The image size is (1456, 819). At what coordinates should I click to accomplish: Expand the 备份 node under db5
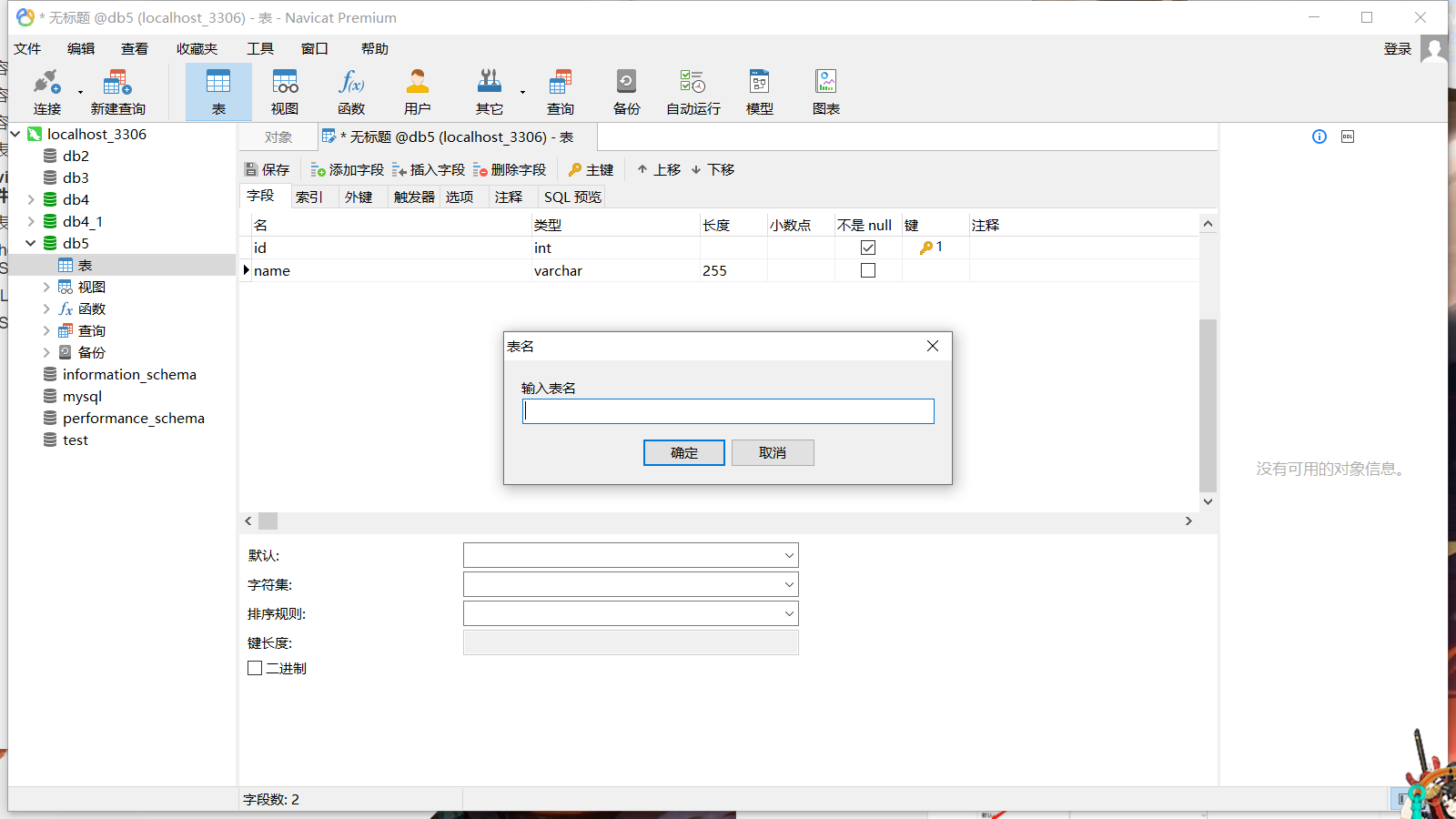46,352
